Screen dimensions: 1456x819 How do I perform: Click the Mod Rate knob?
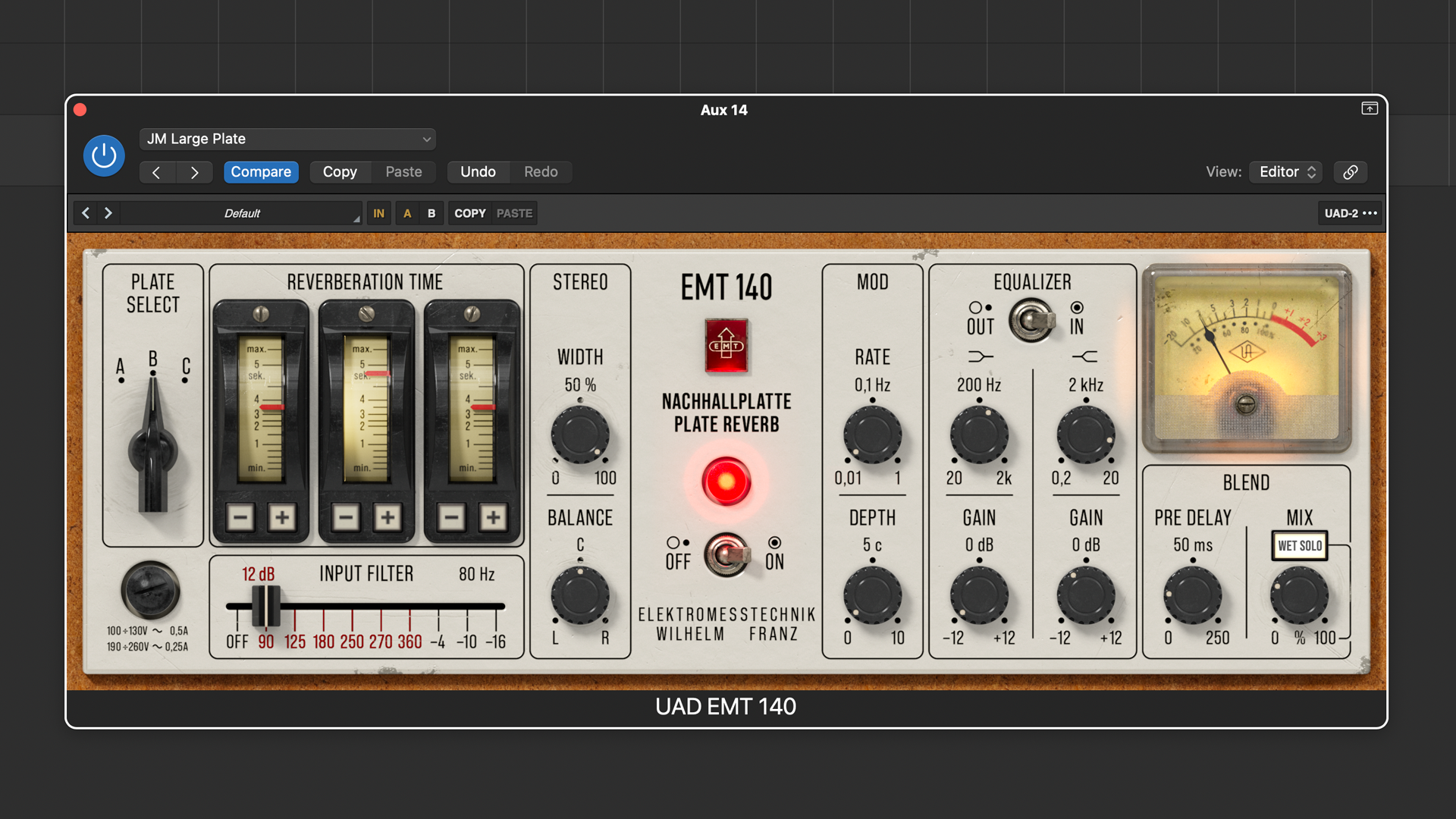(872, 435)
